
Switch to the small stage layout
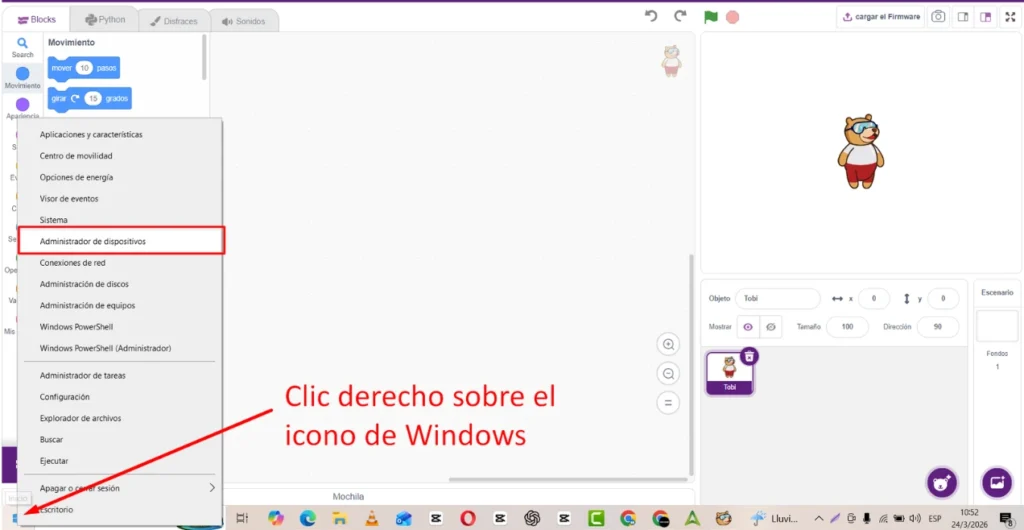coord(962,17)
